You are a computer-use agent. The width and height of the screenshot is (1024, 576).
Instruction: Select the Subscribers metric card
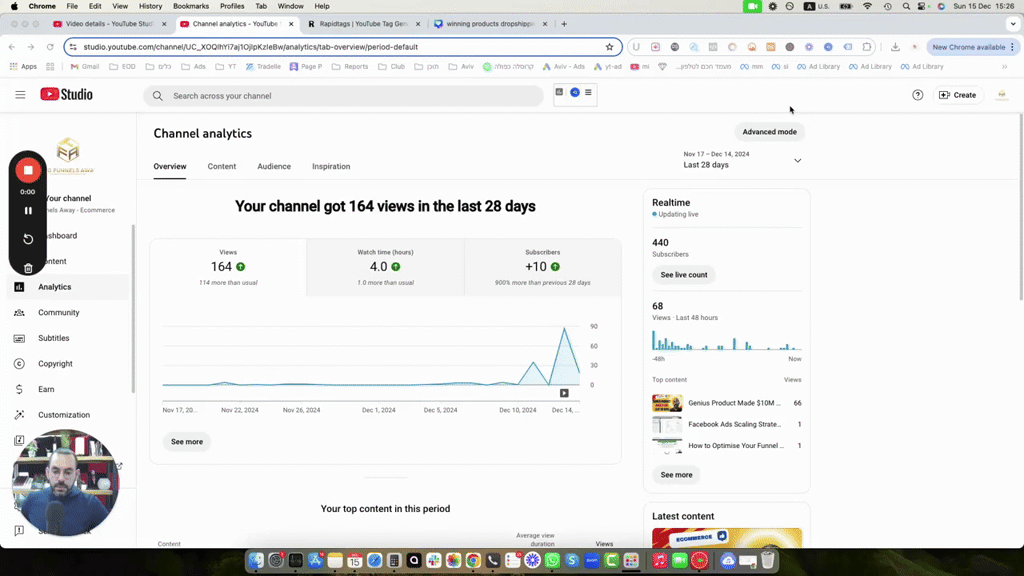click(543, 268)
